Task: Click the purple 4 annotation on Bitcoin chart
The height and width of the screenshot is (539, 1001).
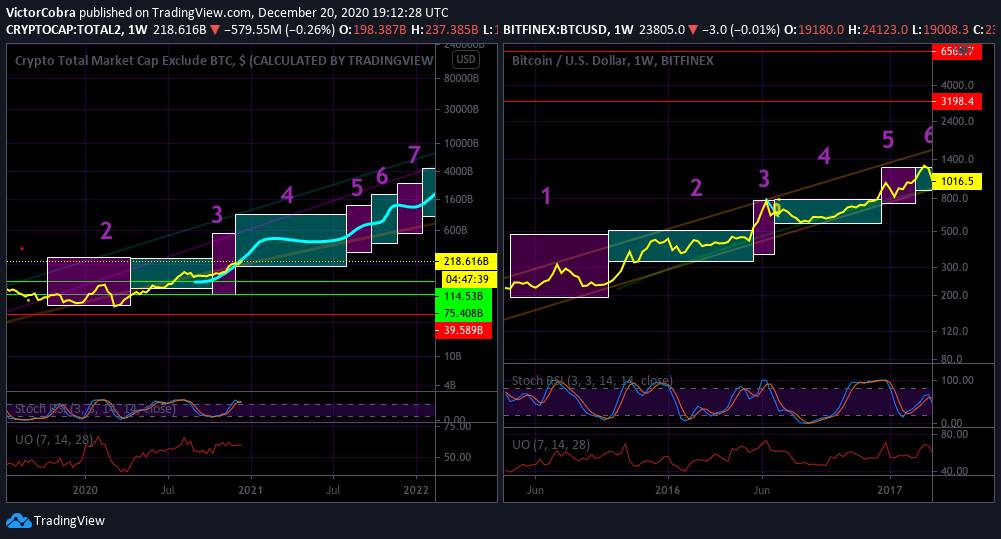Action: tap(824, 156)
